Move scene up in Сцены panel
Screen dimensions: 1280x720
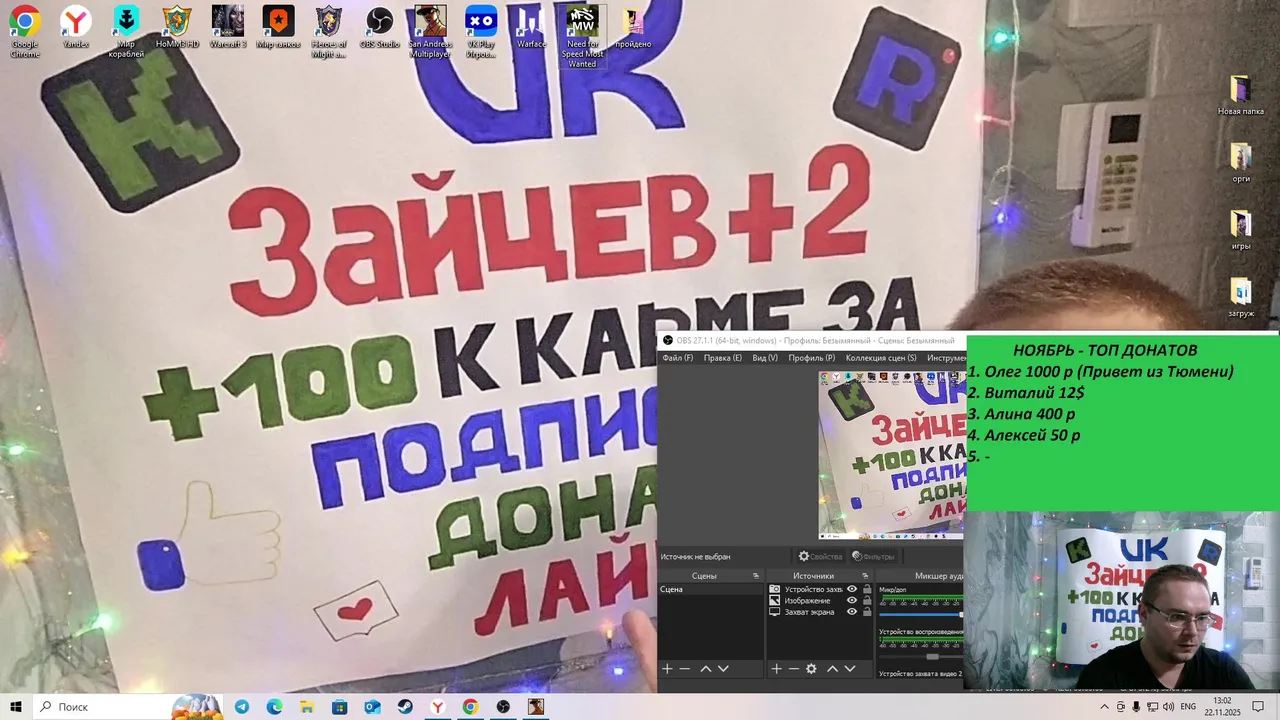pos(705,668)
